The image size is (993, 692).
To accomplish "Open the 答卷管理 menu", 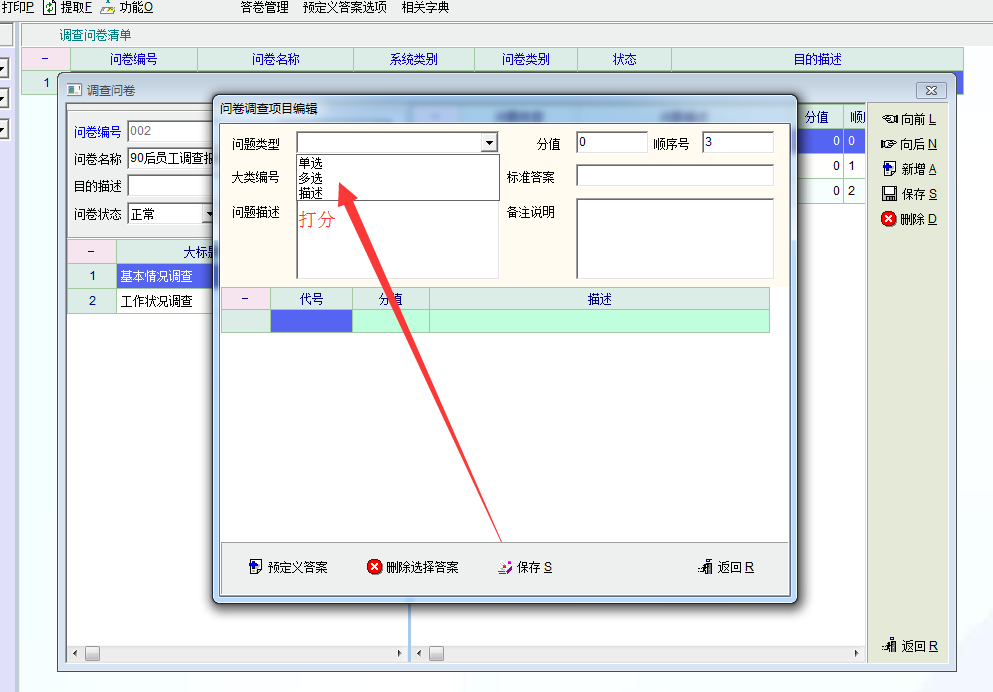I will (264, 8).
